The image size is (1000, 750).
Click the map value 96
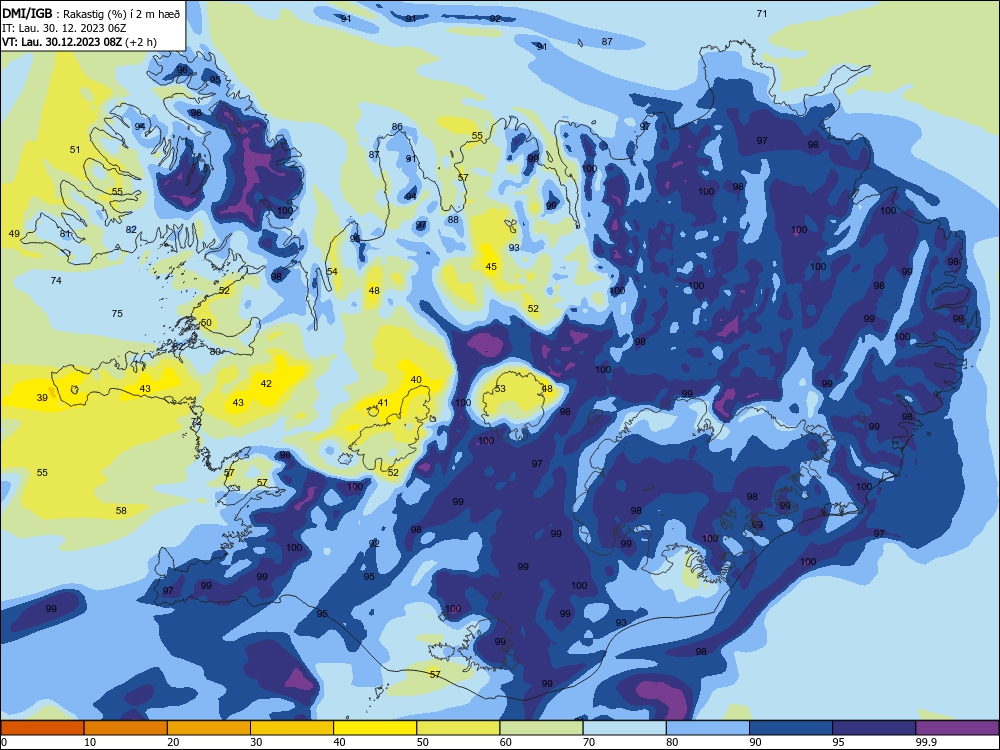pos(182,70)
